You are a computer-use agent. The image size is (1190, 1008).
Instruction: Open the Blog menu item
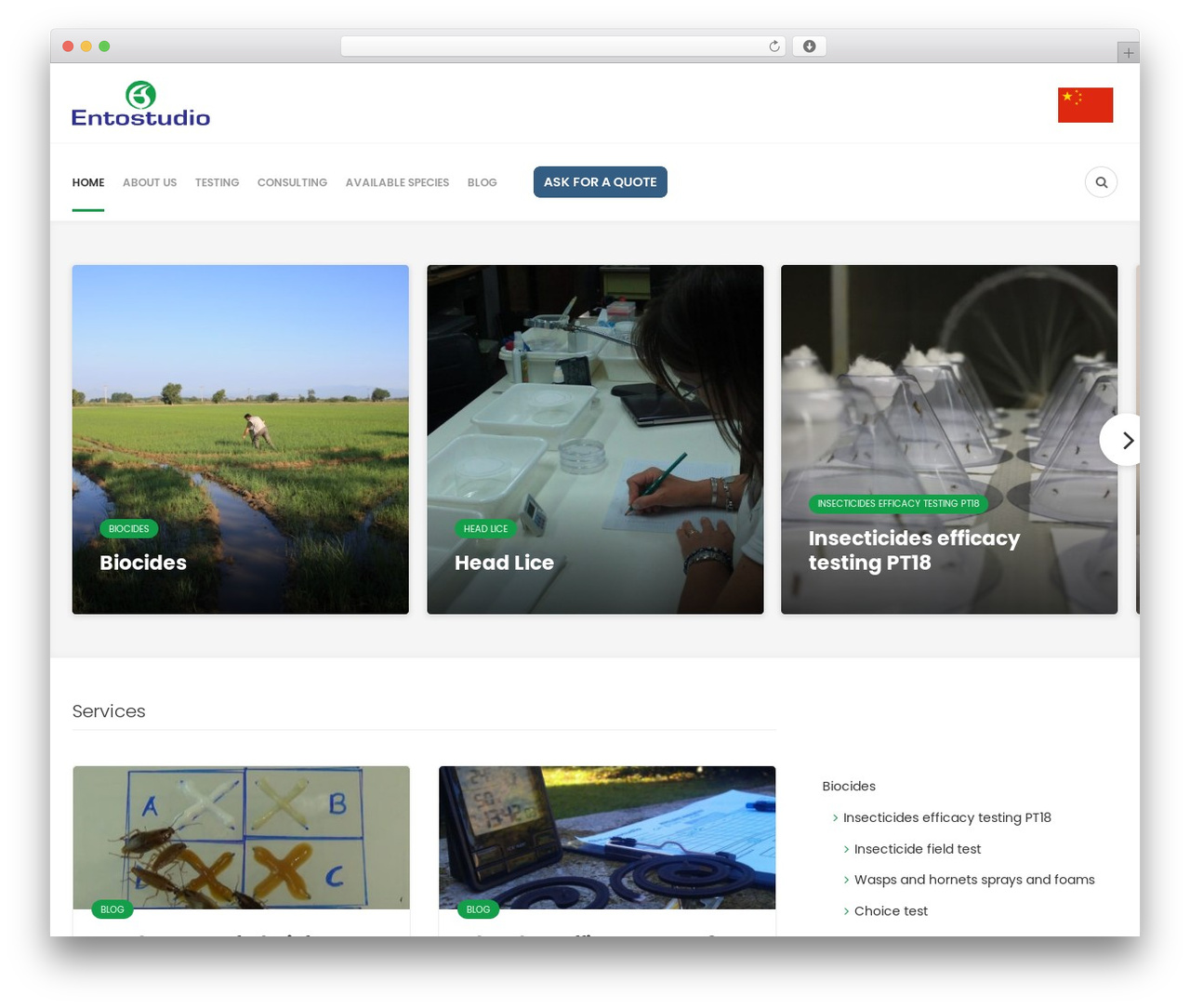(482, 182)
